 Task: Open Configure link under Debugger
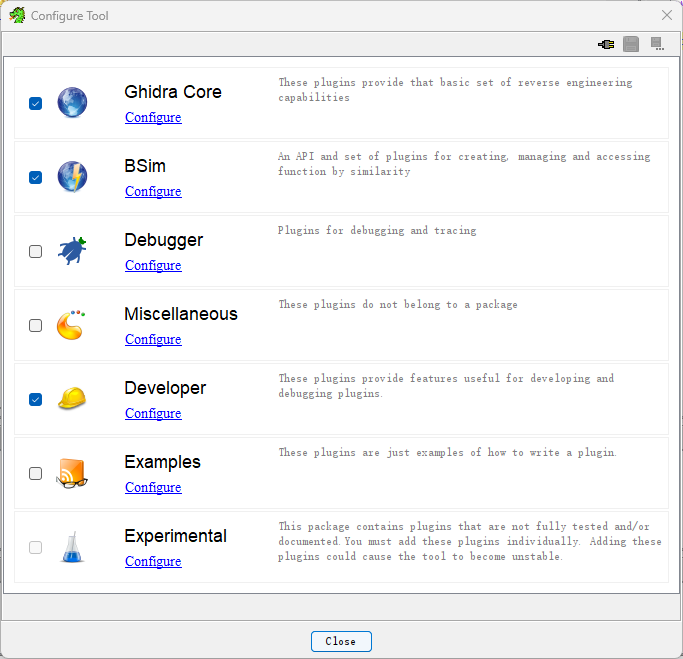click(153, 266)
